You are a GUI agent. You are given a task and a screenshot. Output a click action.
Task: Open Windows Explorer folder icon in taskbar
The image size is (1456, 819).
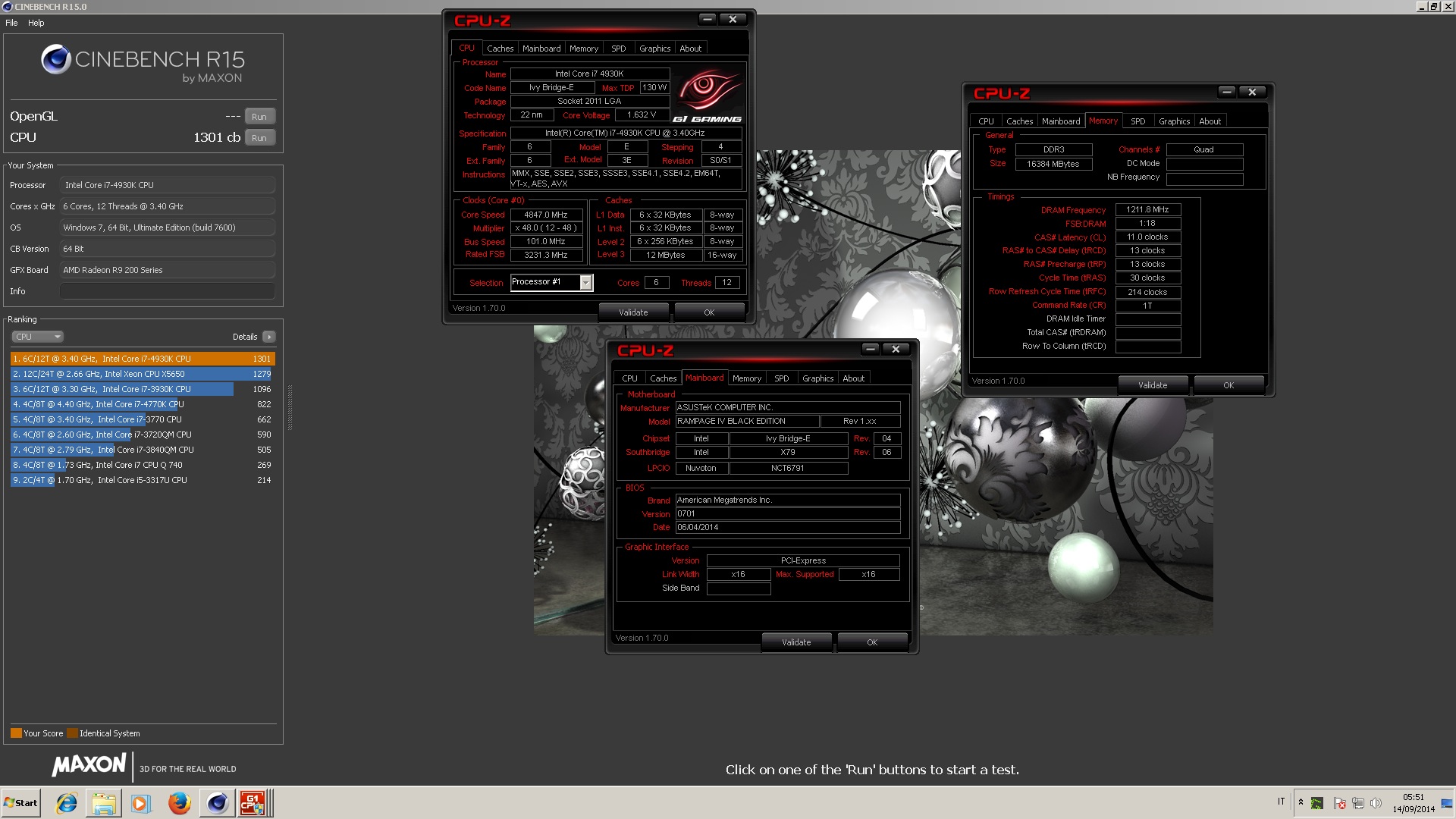coord(104,803)
